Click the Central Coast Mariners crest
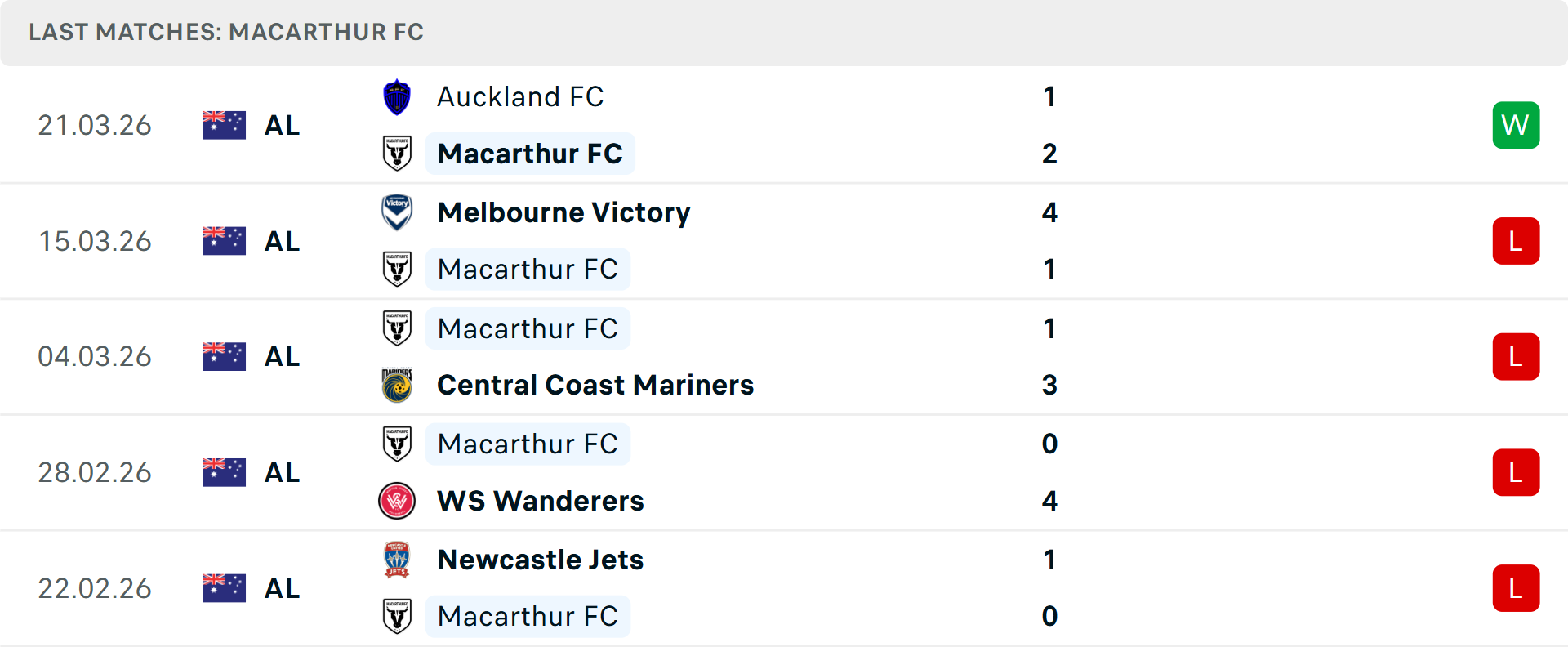The width and height of the screenshot is (1568, 647). coord(397,385)
